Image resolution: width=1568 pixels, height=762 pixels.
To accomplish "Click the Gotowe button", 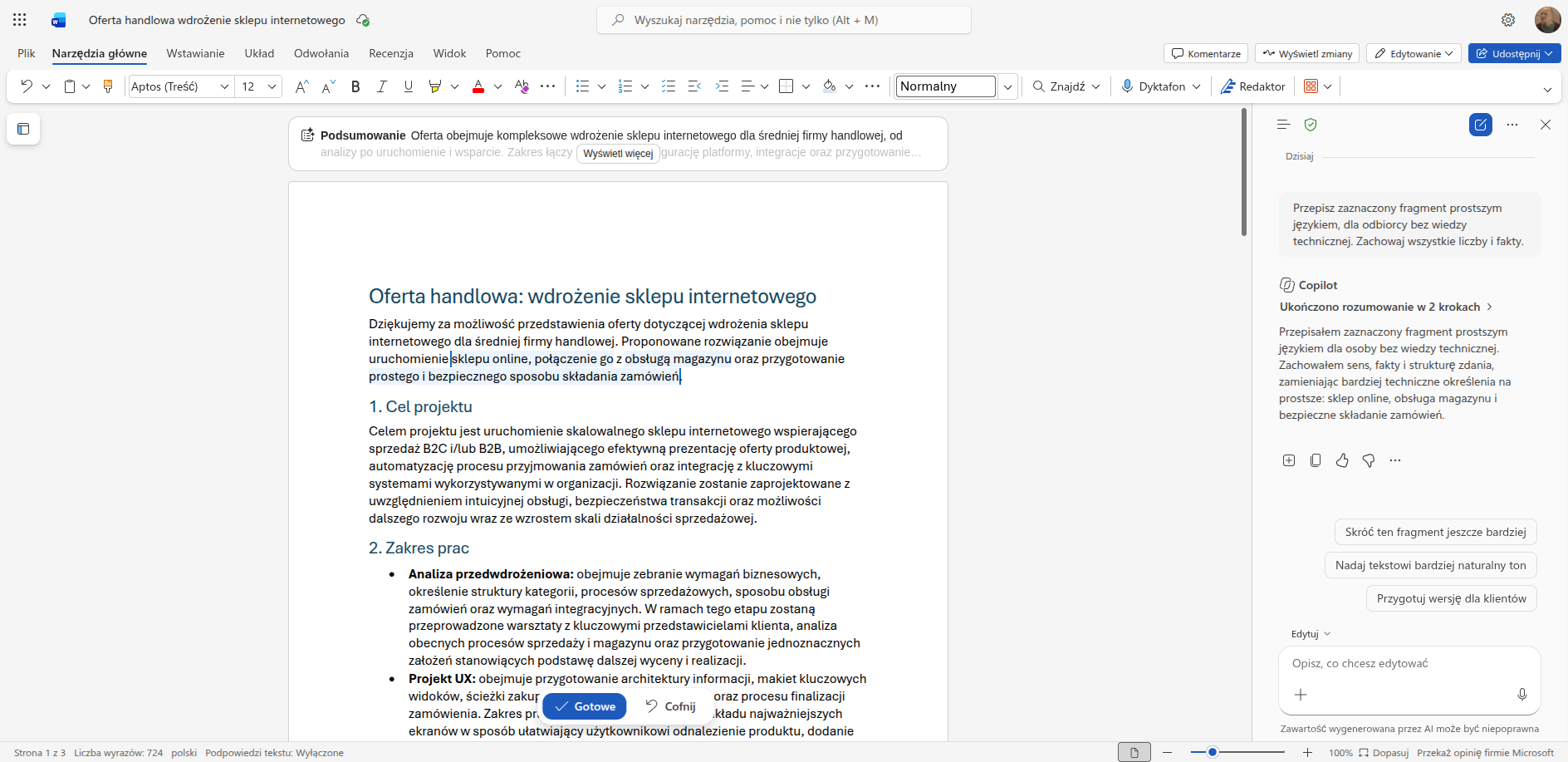I will pyautogui.click(x=585, y=706).
